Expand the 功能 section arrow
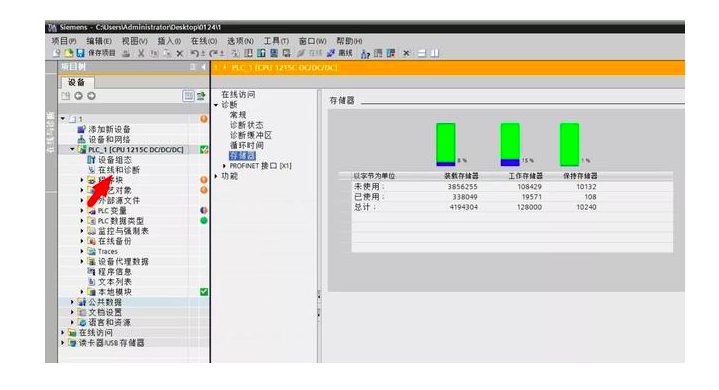The height and width of the screenshot is (390, 719). click(216, 176)
